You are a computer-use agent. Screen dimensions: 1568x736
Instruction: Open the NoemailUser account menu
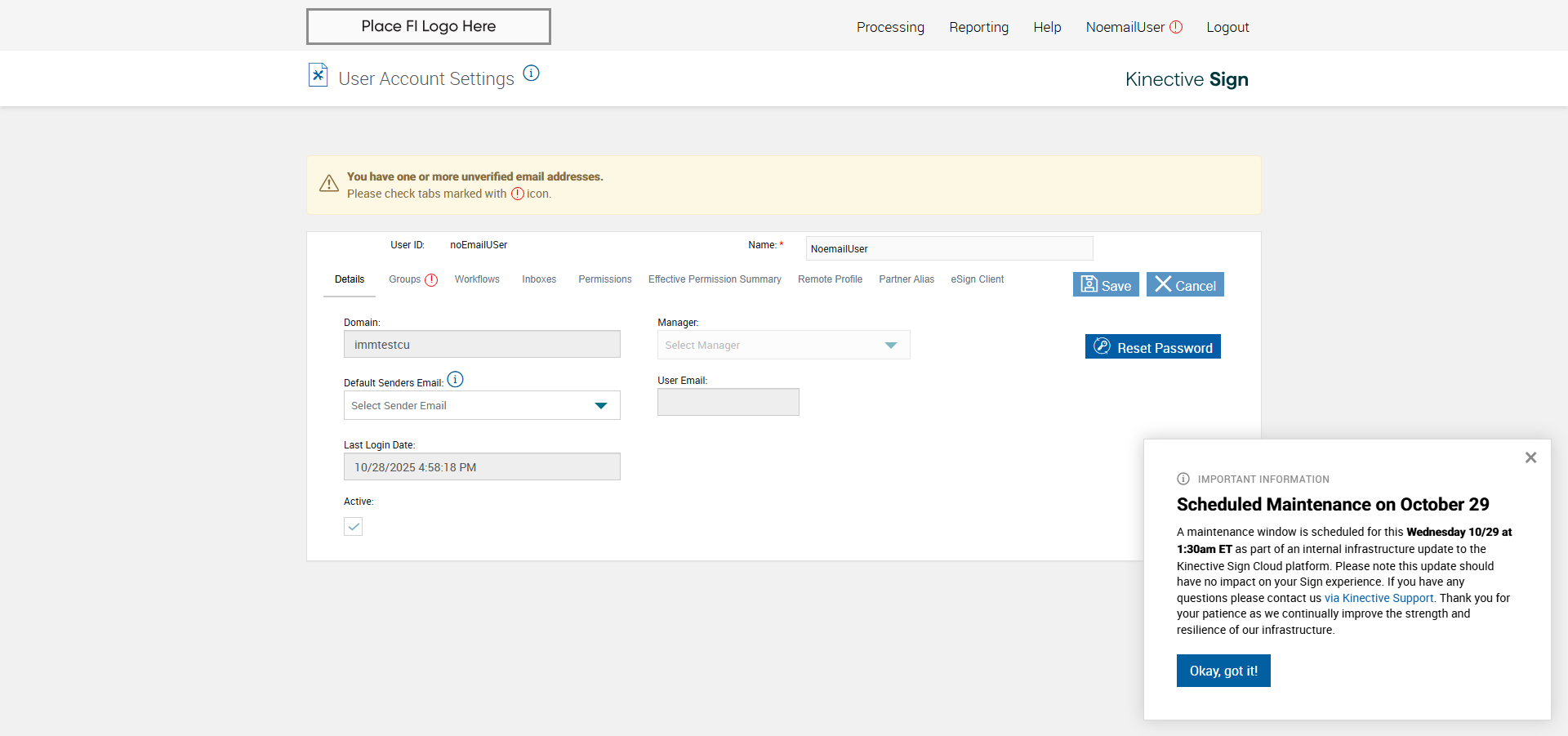(1125, 27)
